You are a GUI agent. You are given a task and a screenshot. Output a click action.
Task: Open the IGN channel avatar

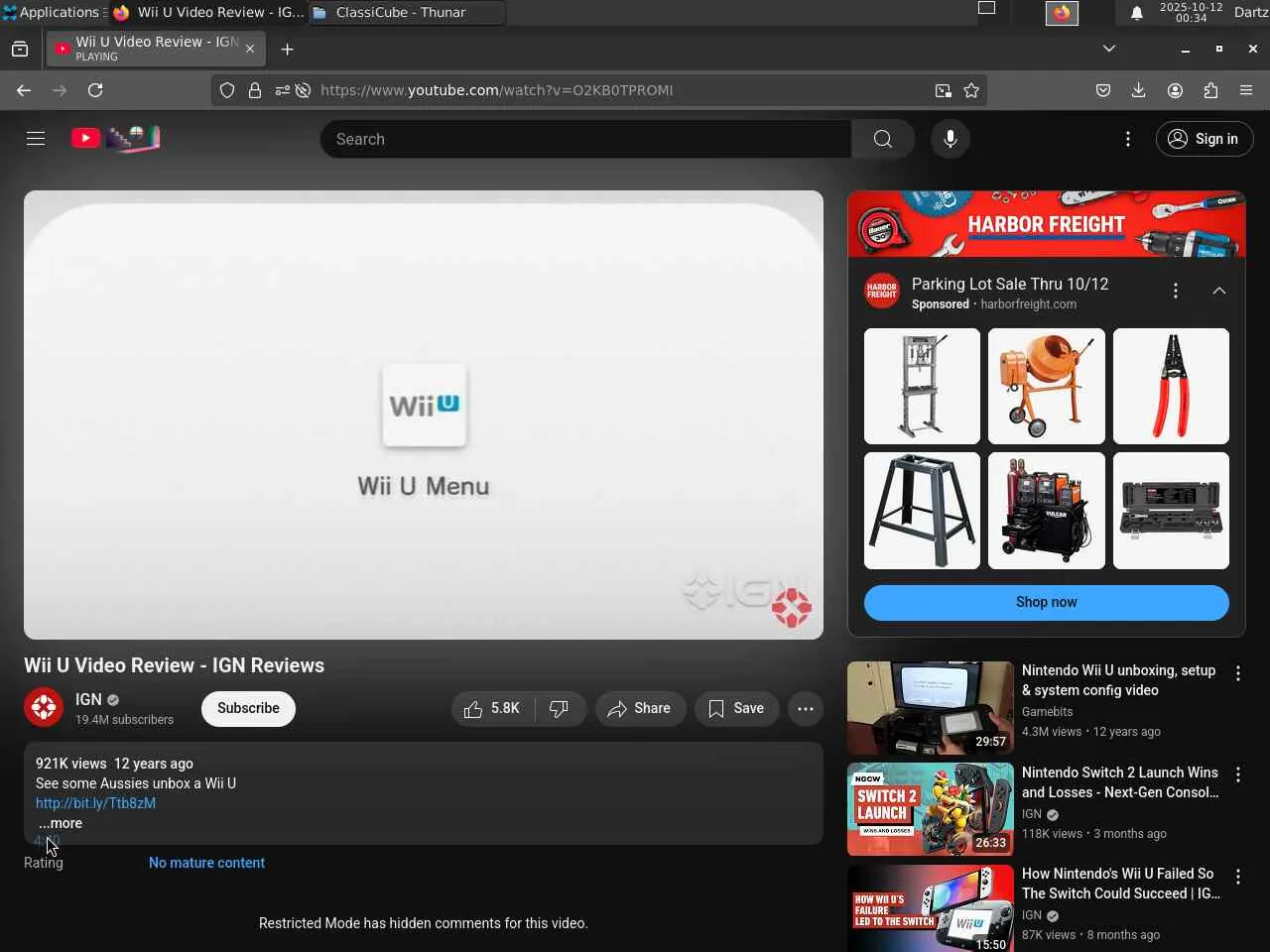pyautogui.click(x=44, y=708)
